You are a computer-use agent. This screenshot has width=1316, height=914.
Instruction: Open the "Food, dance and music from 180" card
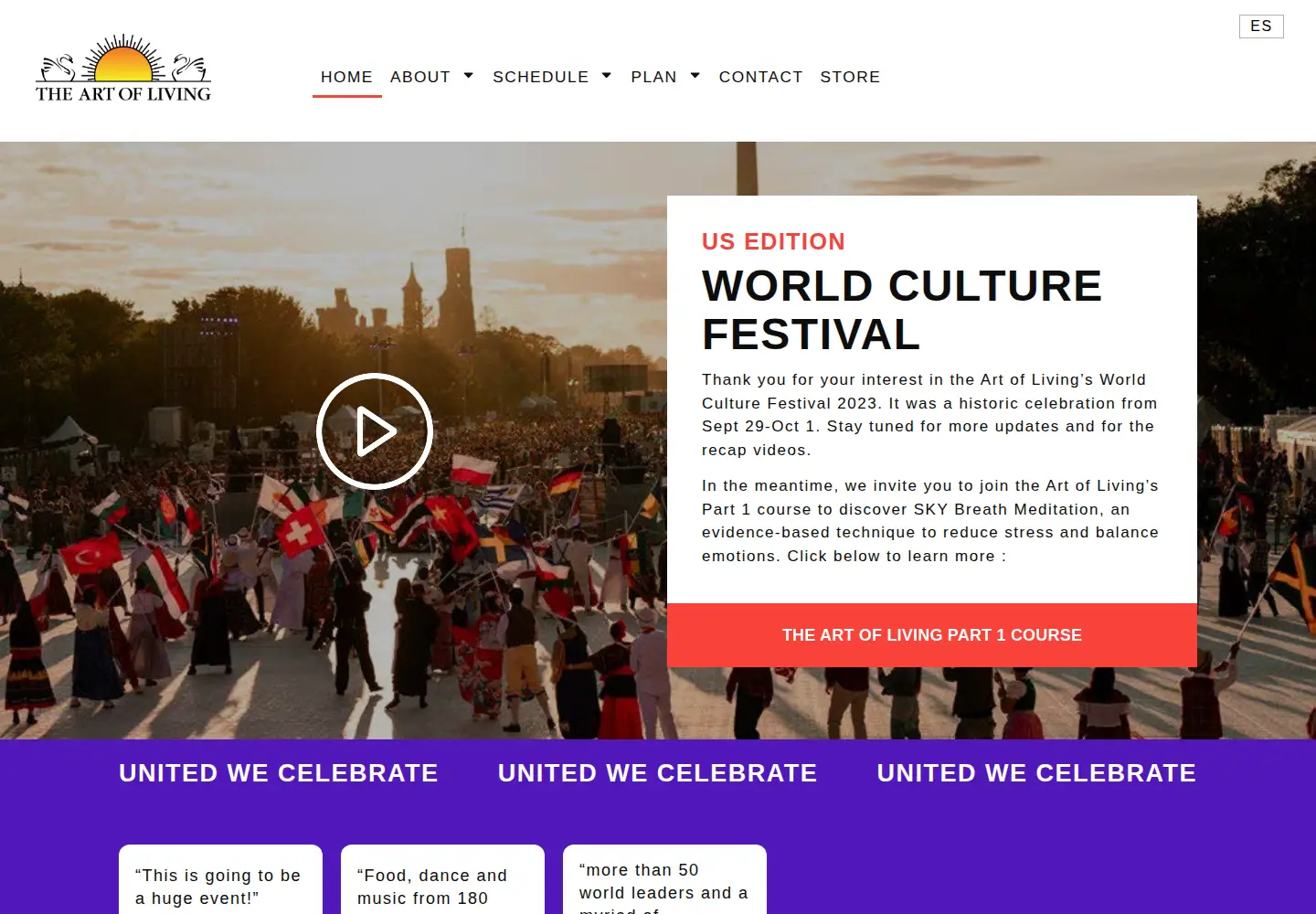coord(442,879)
